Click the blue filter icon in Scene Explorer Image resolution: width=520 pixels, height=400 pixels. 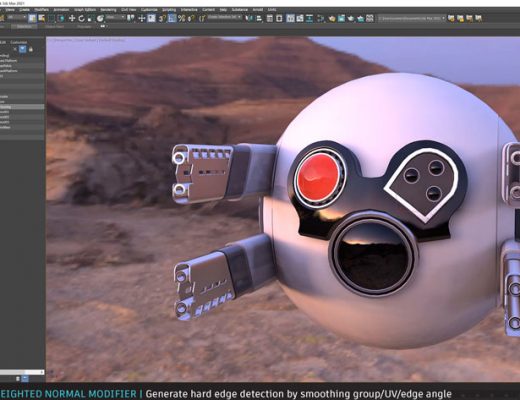click(x=22, y=49)
